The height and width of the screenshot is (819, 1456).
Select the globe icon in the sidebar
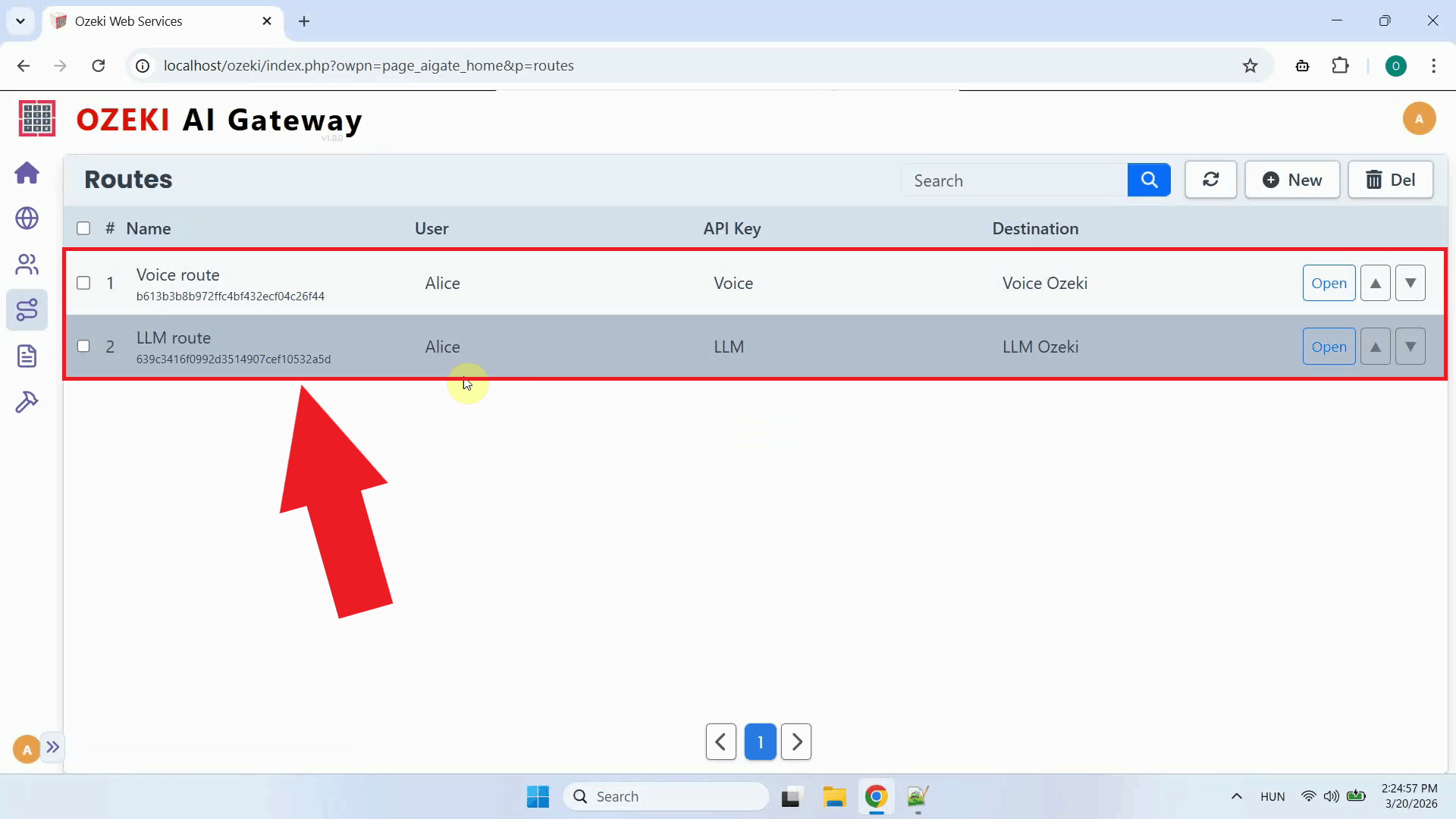[x=27, y=218]
